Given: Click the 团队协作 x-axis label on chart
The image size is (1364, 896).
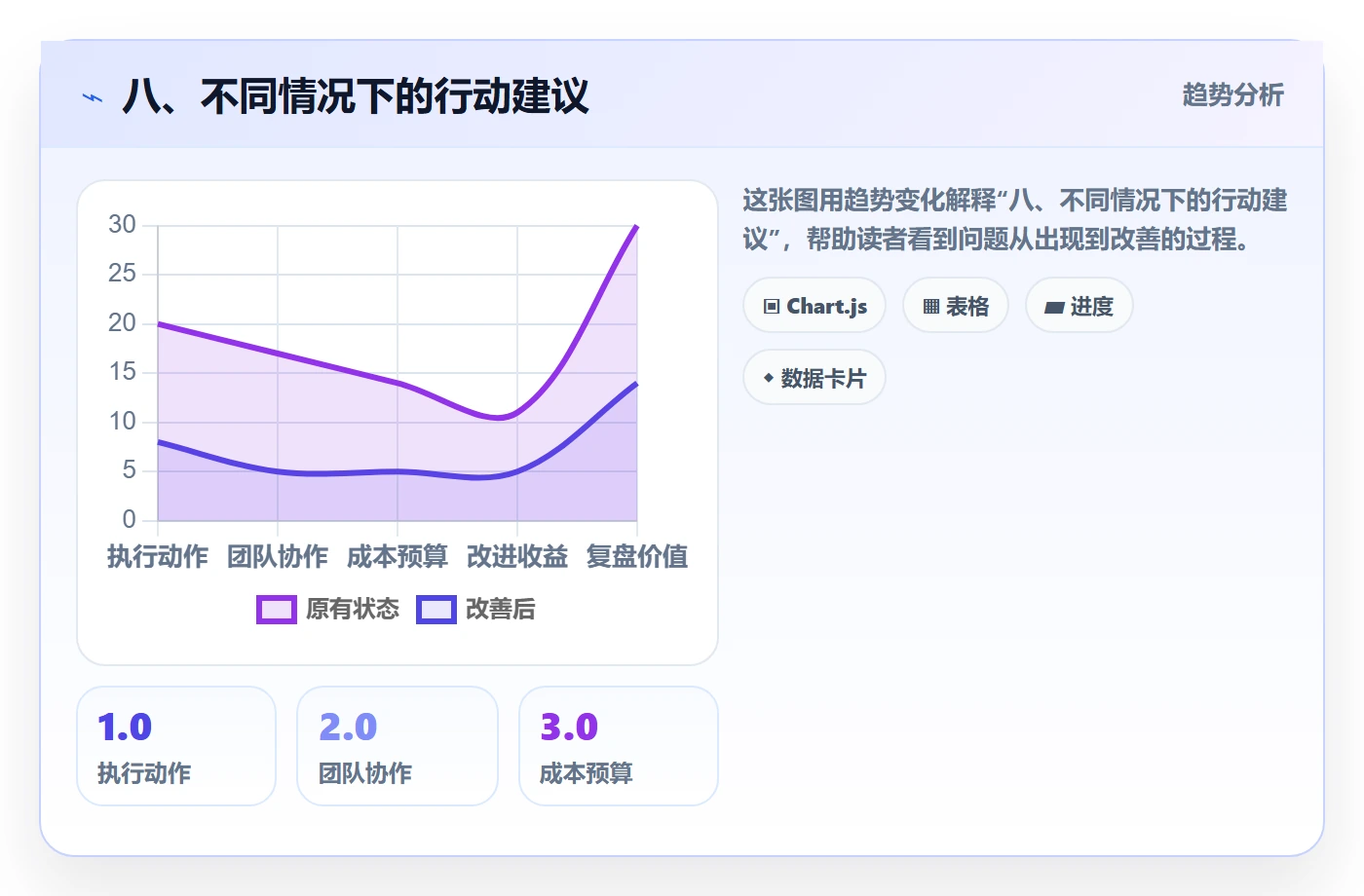Looking at the screenshot, I should coord(278,557).
